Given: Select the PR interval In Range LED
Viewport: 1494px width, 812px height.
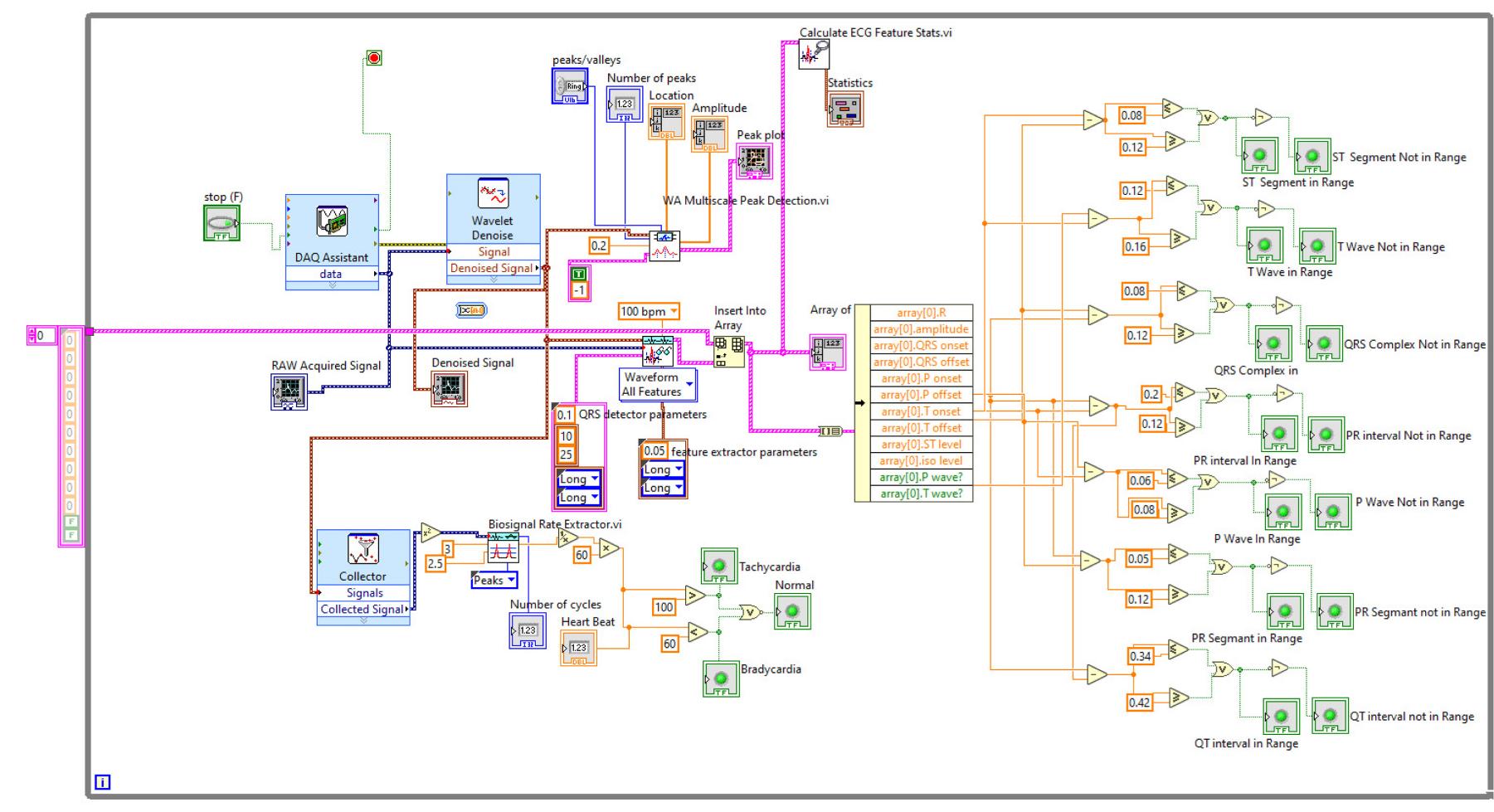Looking at the screenshot, I should pos(1279,434).
